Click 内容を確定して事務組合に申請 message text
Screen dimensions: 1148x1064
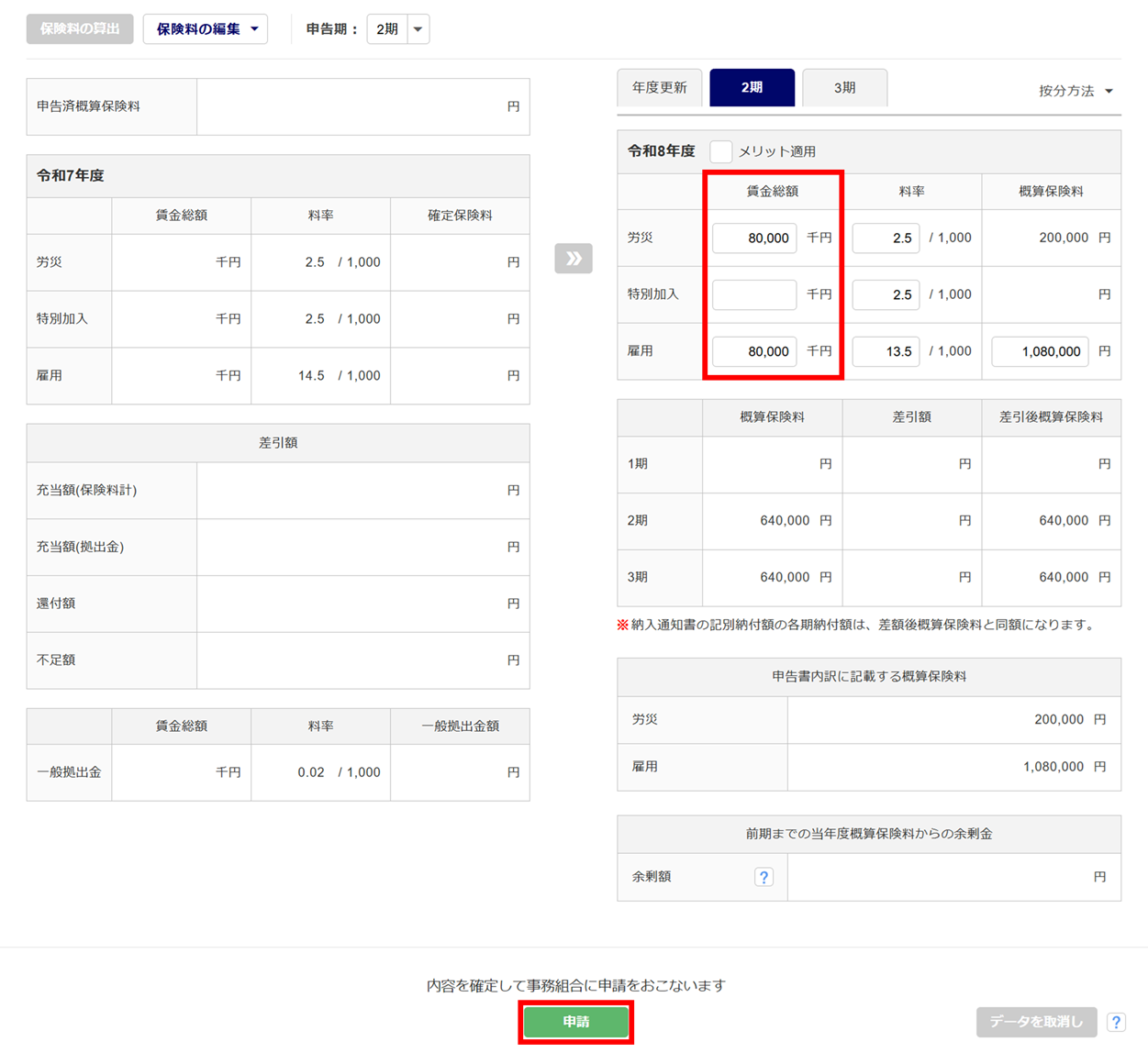click(x=576, y=985)
